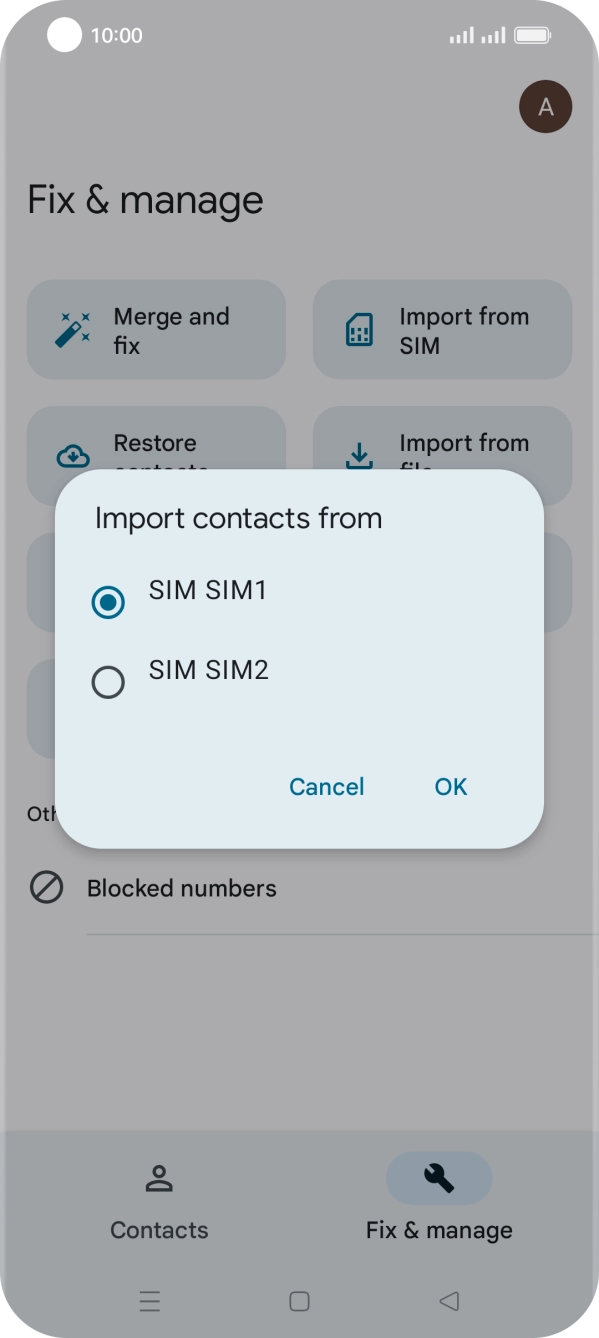This screenshot has height=1338, width=599.
Task: Select the SIM SIM2 radio button
Action: (x=108, y=682)
